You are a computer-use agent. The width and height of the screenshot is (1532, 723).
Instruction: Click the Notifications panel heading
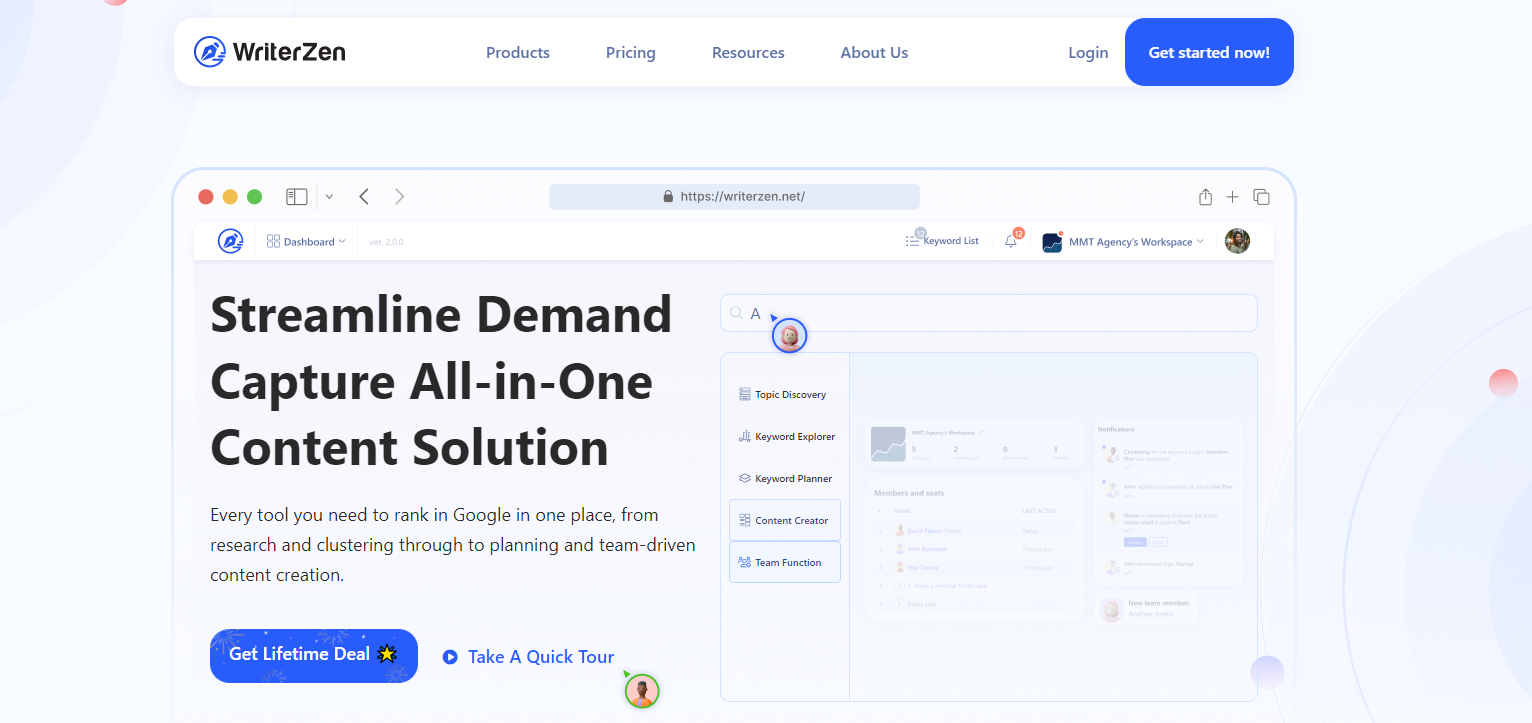tap(1116, 429)
